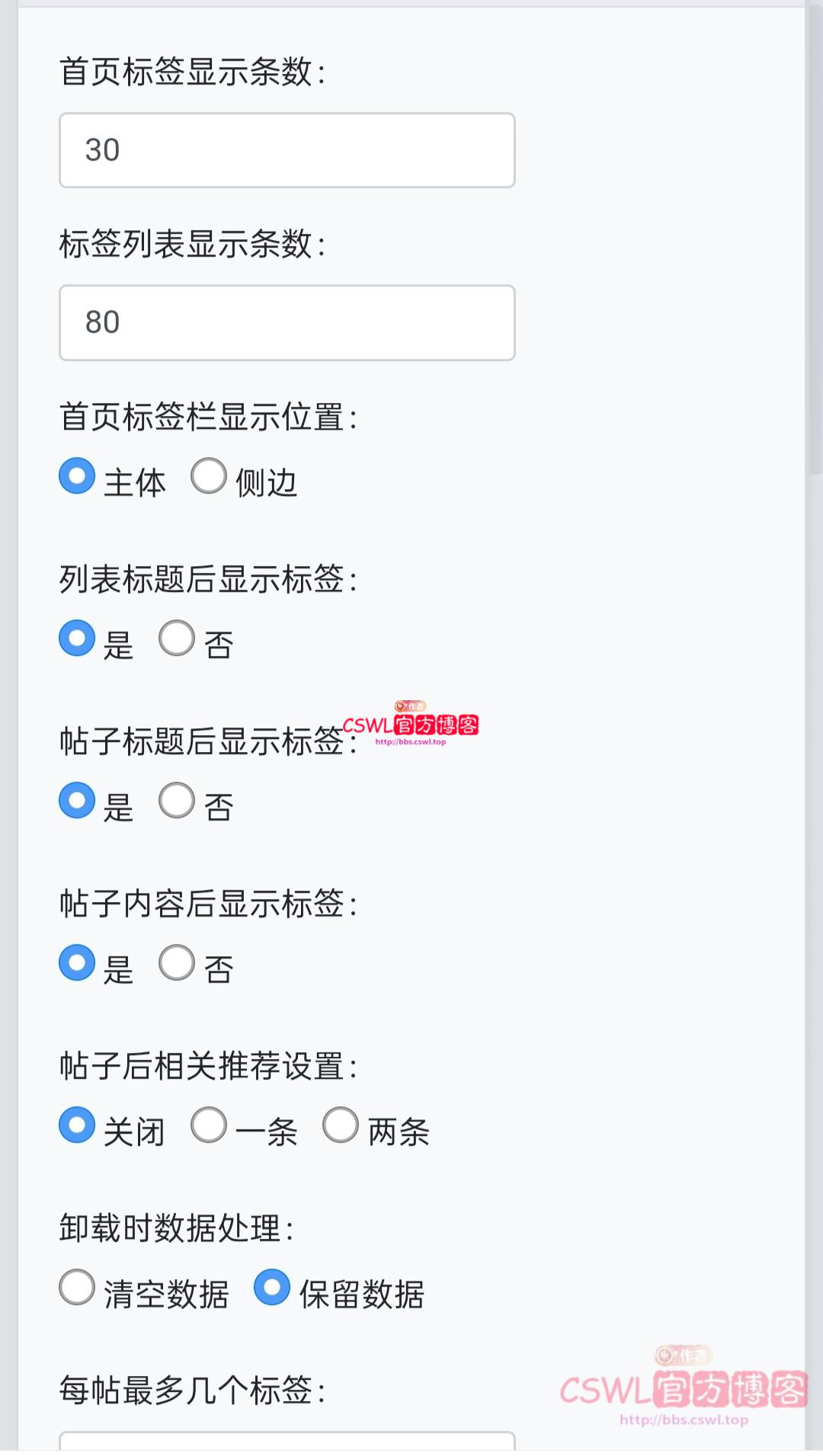Select 主体 position option

(x=76, y=477)
